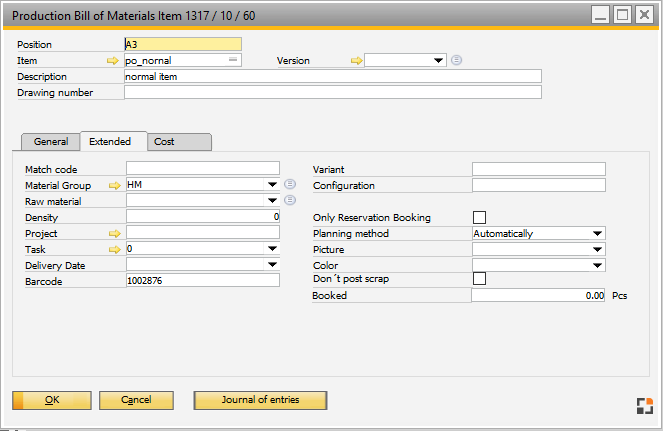Expand the Planning method dropdown

597,234
